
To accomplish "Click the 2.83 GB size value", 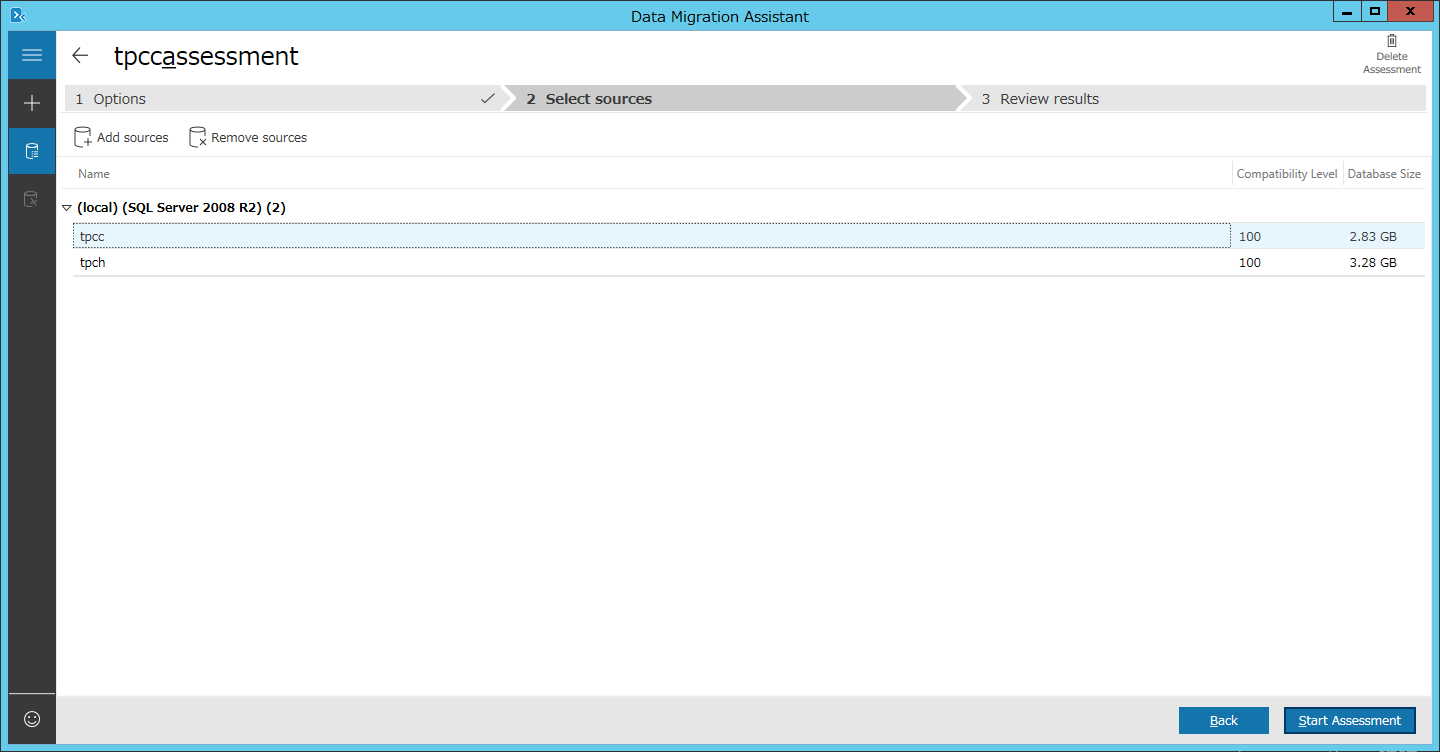I will pos(1373,237).
